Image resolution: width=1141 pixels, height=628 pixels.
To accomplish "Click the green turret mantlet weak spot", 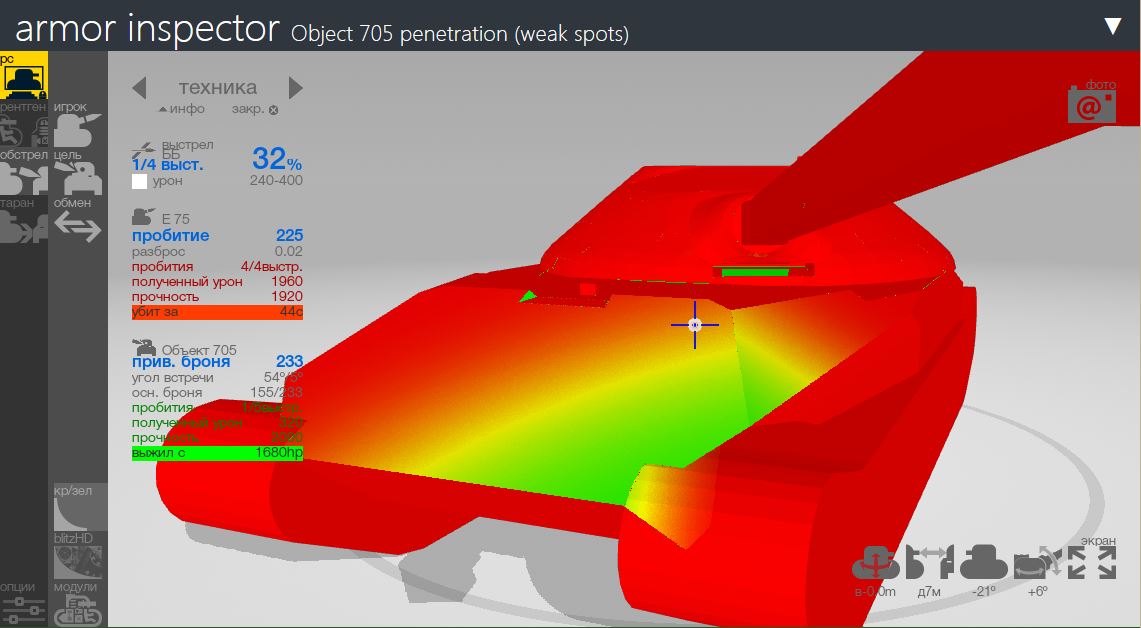I will (755, 272).
